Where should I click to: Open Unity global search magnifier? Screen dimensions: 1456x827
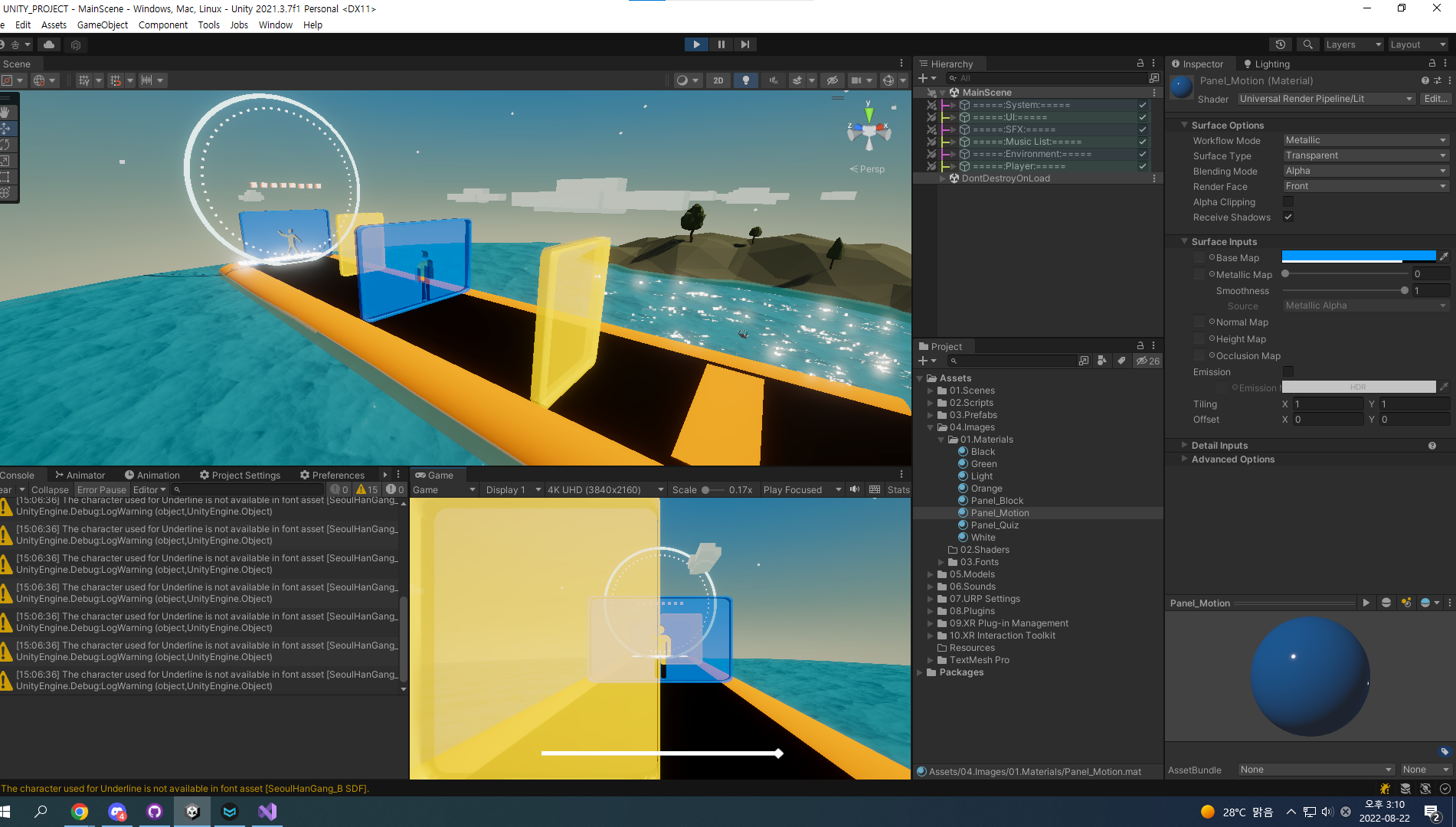coord(1308,44)
